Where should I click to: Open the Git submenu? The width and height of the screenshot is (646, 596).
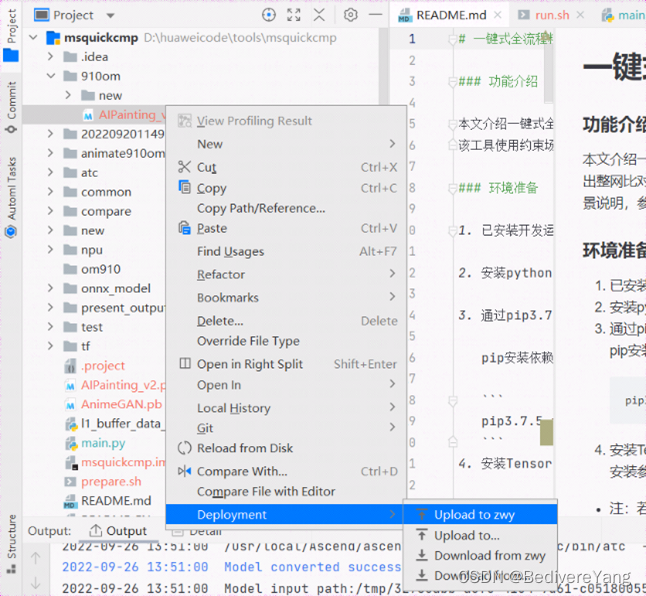(x=286, y=428)
